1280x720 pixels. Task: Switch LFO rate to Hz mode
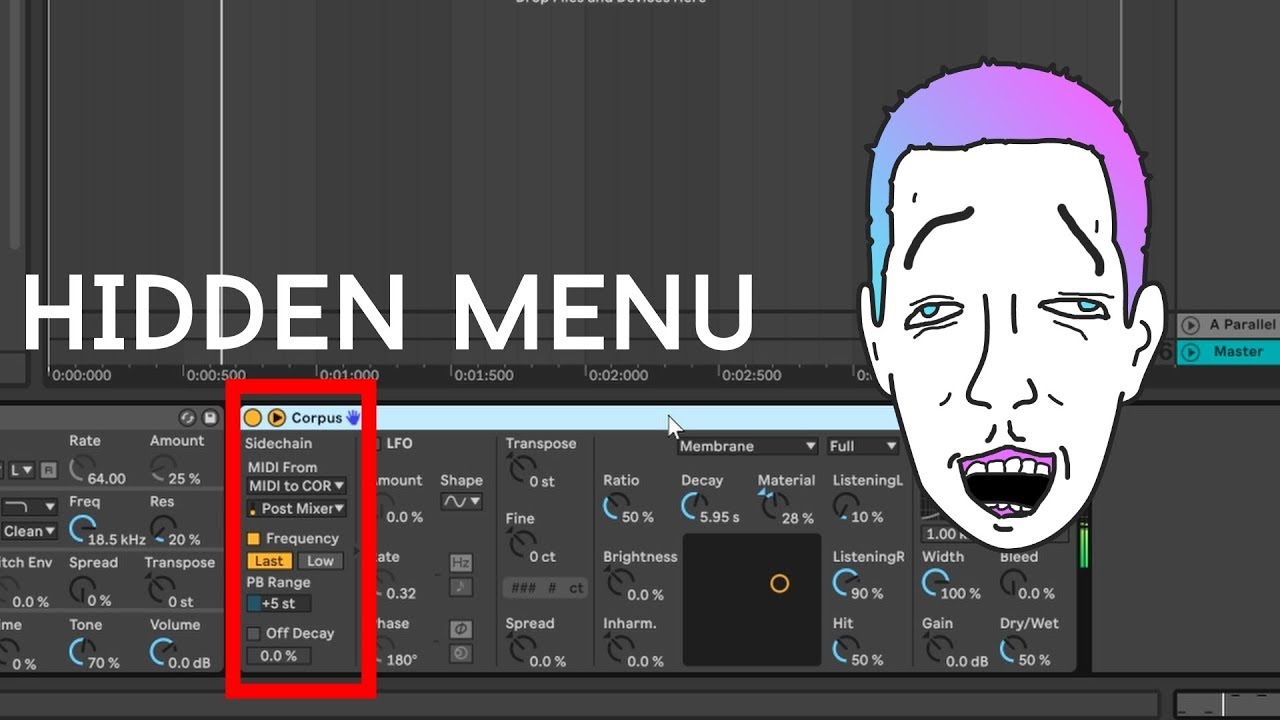tap(461, 563)
